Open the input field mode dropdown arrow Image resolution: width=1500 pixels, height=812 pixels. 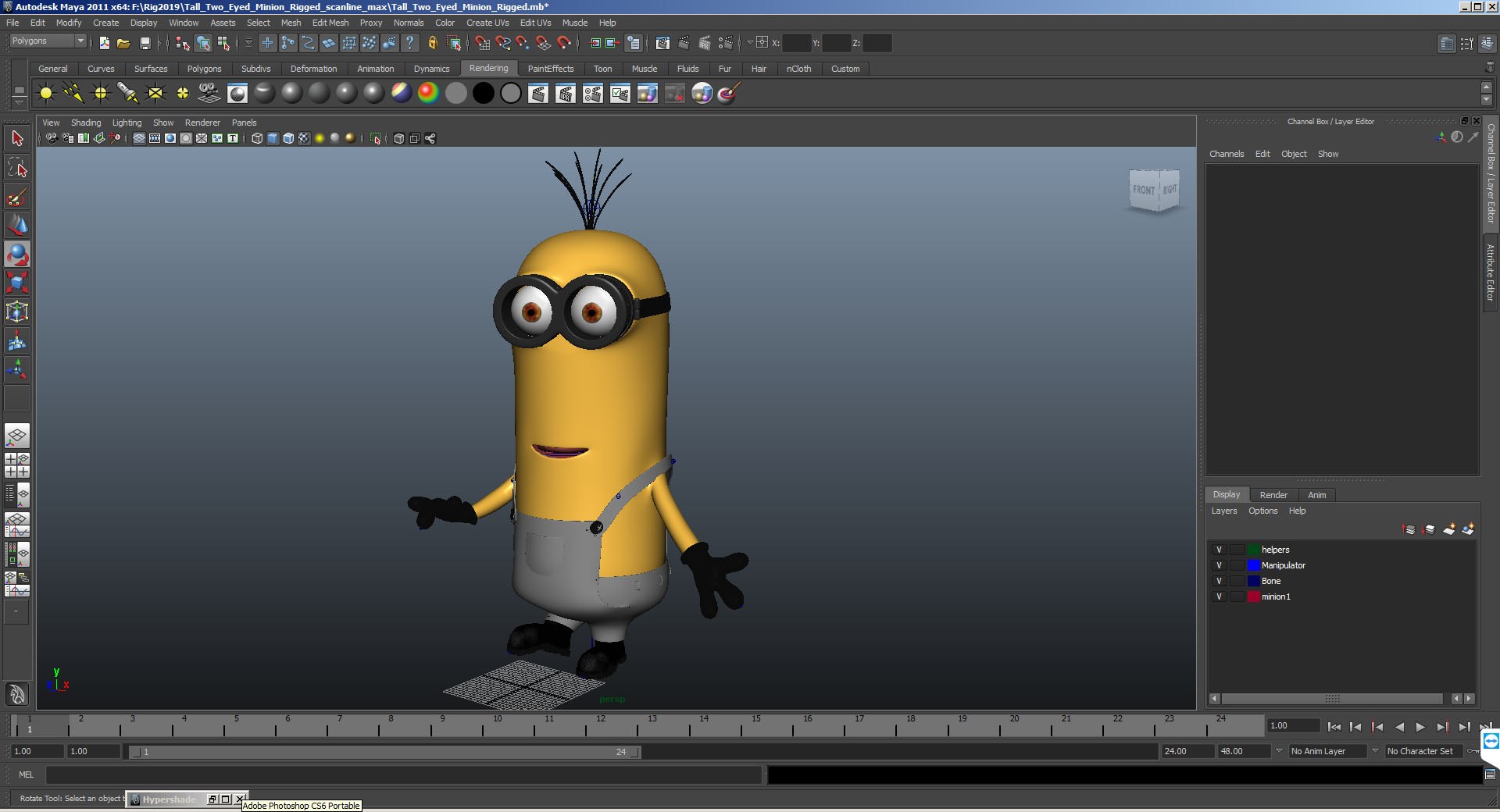click(749, 43)
